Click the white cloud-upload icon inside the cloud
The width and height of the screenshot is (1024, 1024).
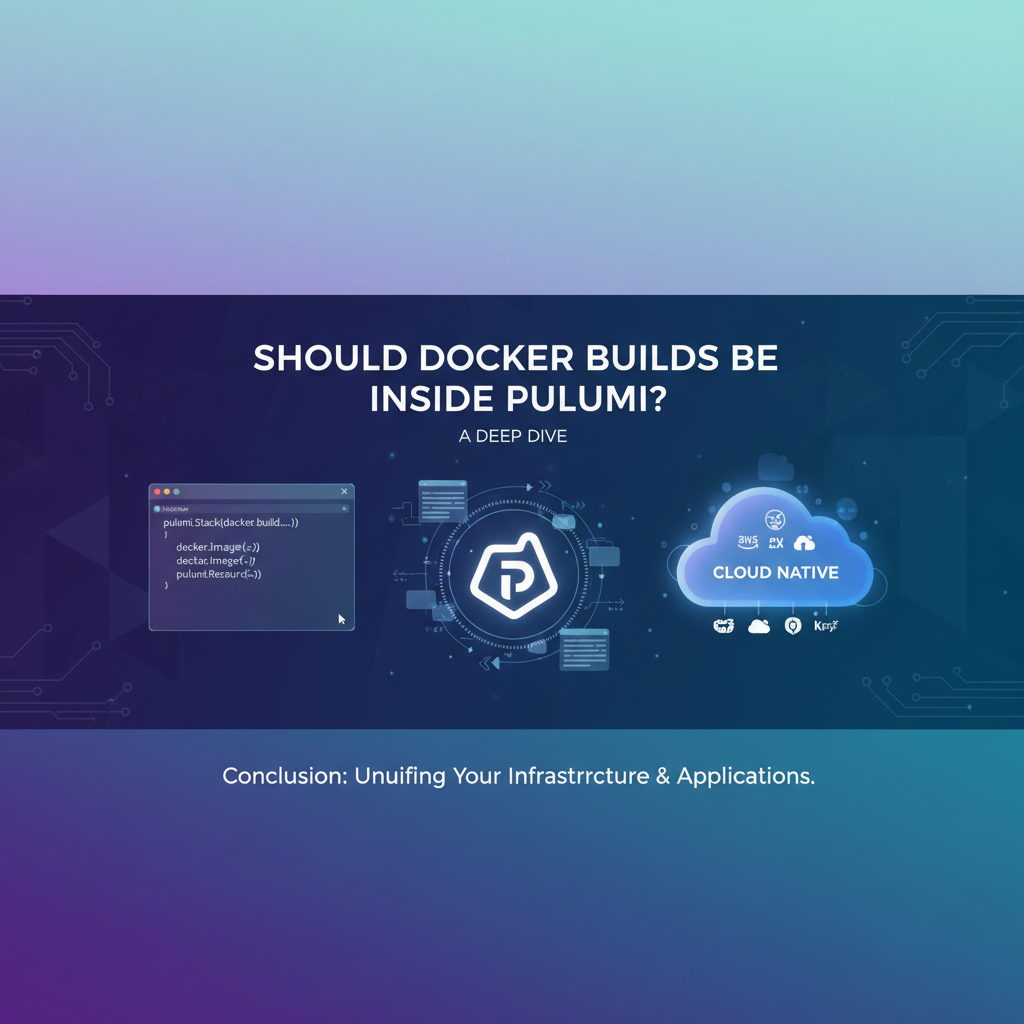pyautogui.click(x=804, y=543)
